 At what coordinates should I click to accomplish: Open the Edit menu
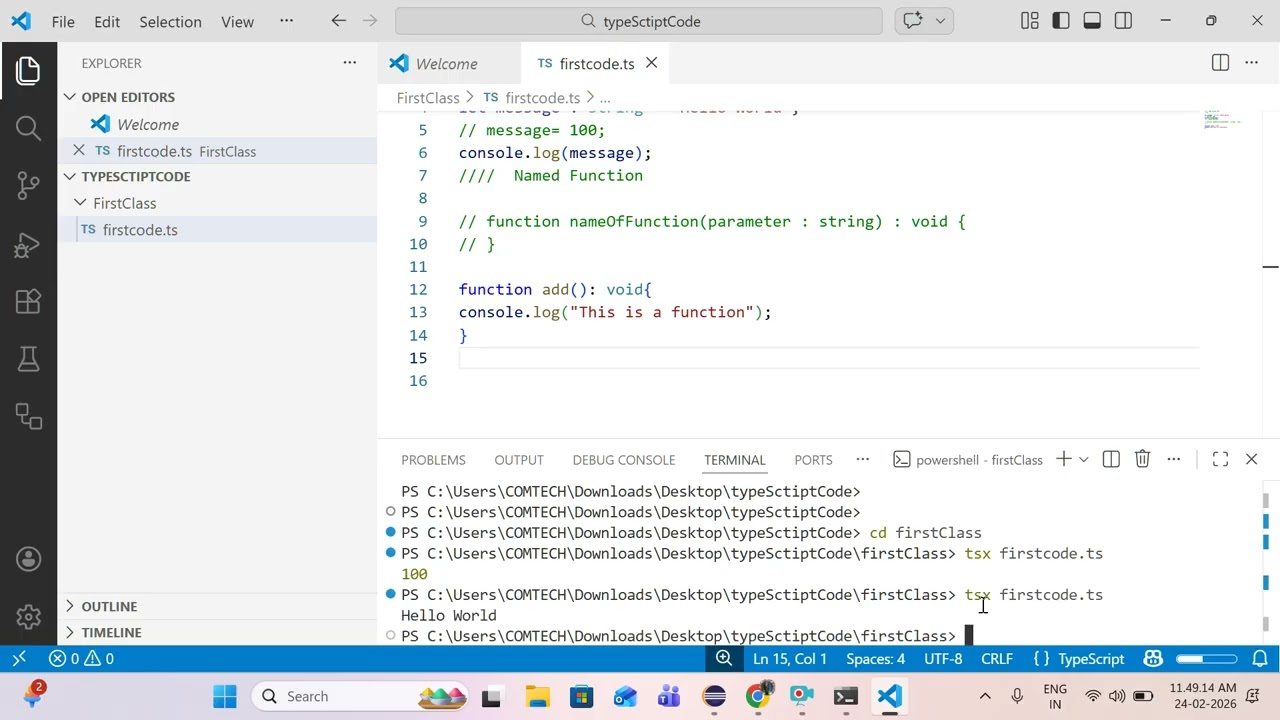point(107,21)
